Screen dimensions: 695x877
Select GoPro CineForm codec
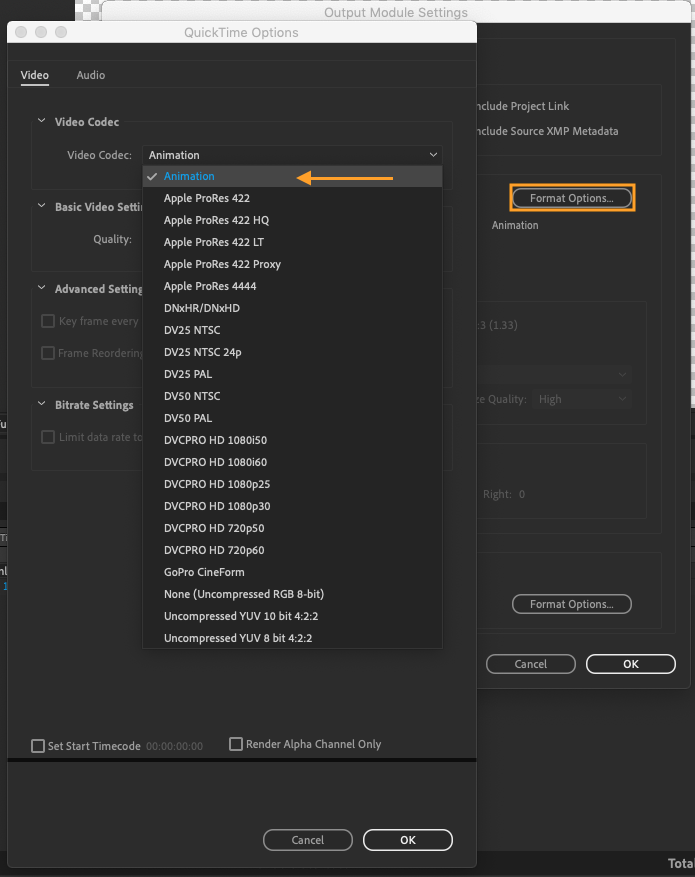tap(204, 572)
